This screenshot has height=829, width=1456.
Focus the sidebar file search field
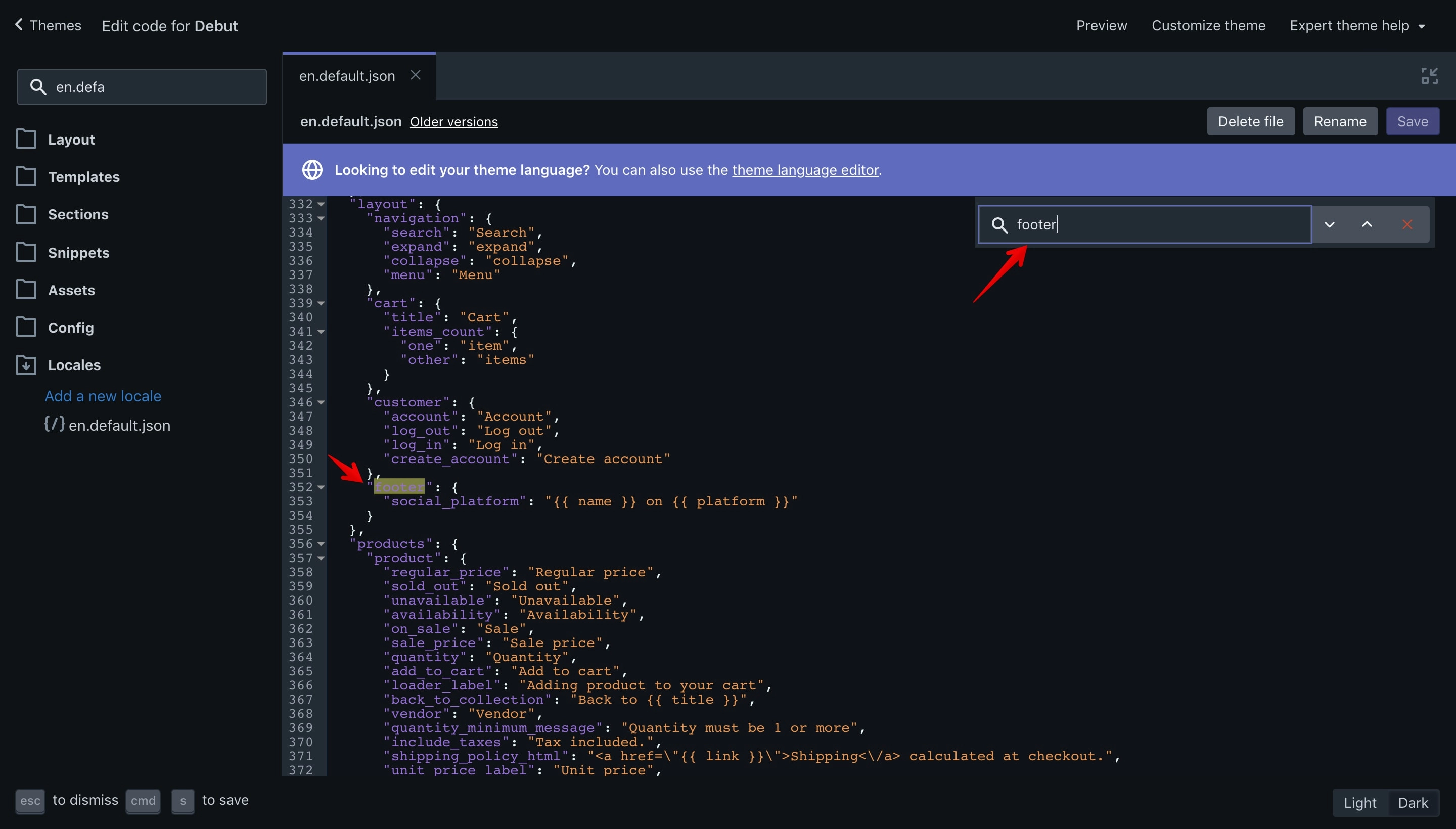coord(142,86)
